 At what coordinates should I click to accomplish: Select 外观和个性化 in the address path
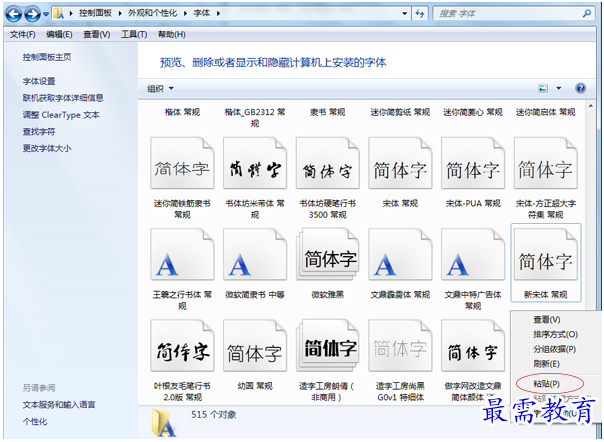coord(153,13)
